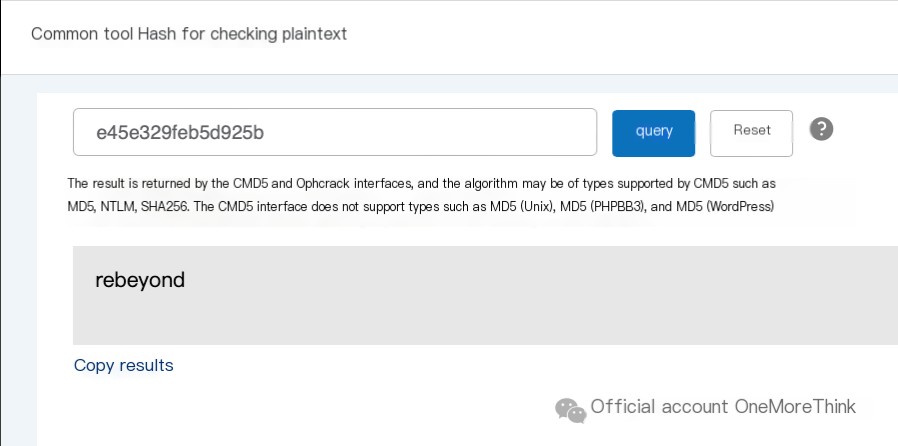898x446 pixels.
Task: Click the hash text e45e329feb5d925b
Action: (x=180, y=133)
